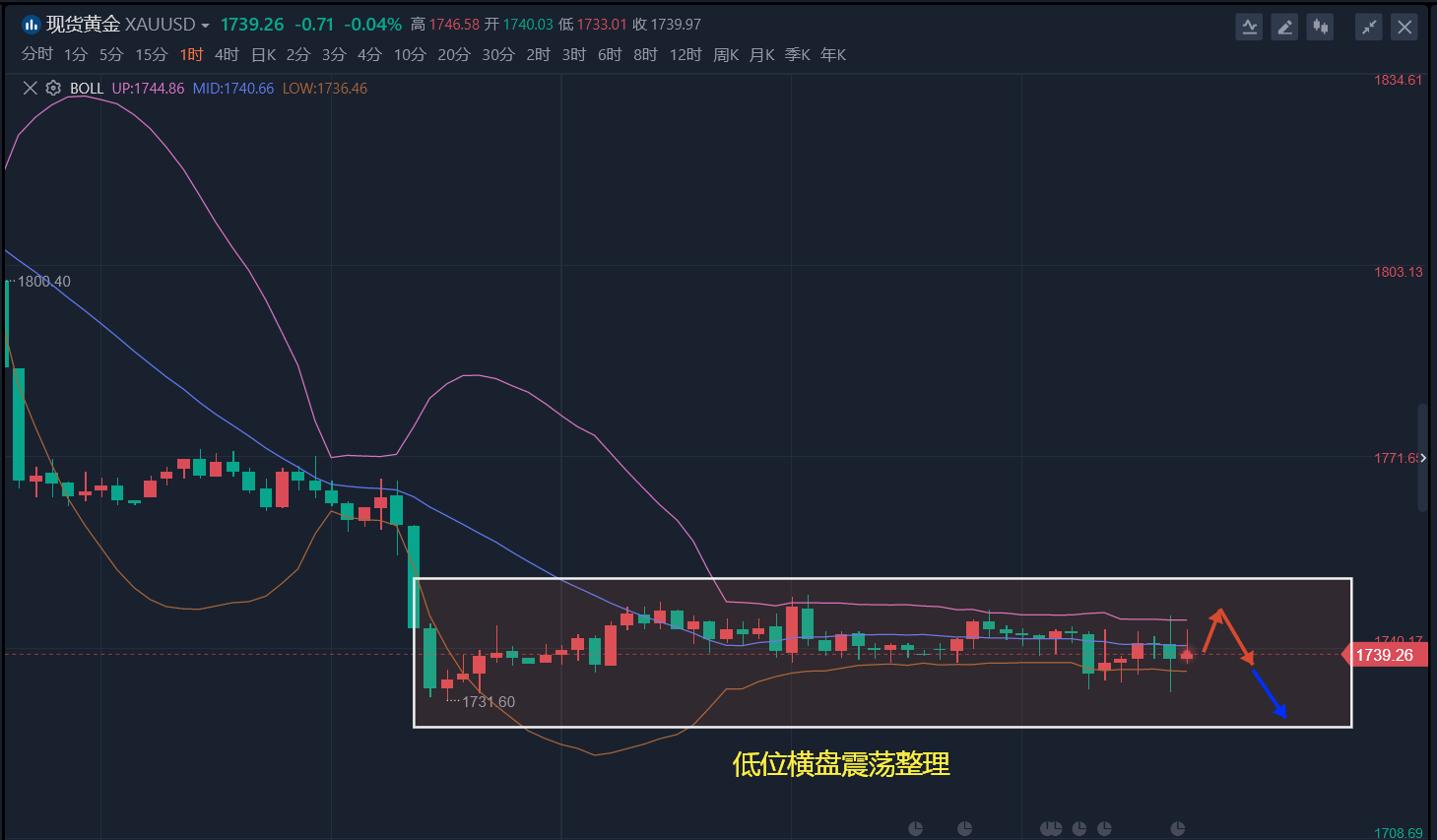Image resolution: width=1437 pixels, height=840 pixels.
Task: Choose the 3时 timeframe
Action: 574,54
